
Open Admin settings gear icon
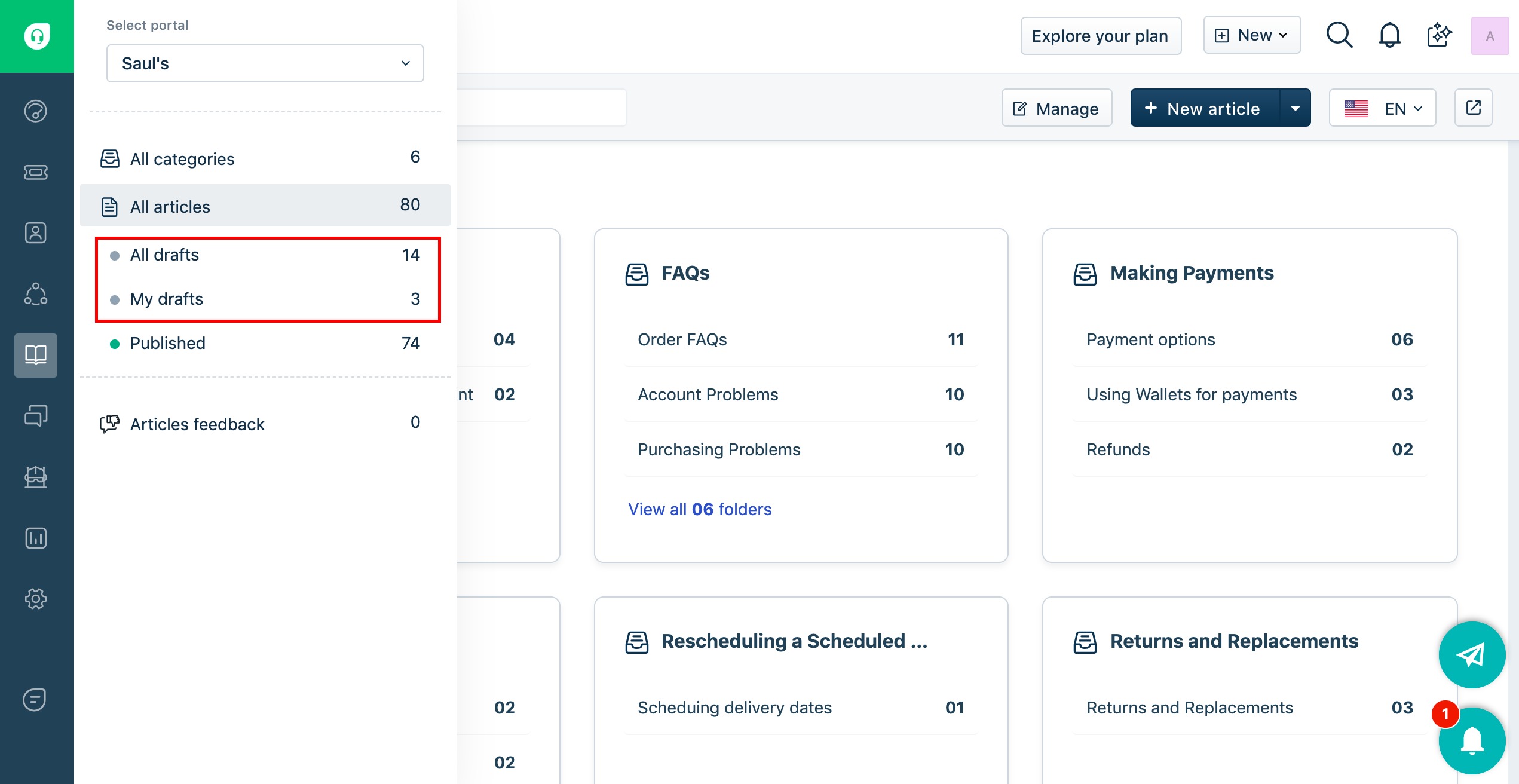(x=36, y=599)
